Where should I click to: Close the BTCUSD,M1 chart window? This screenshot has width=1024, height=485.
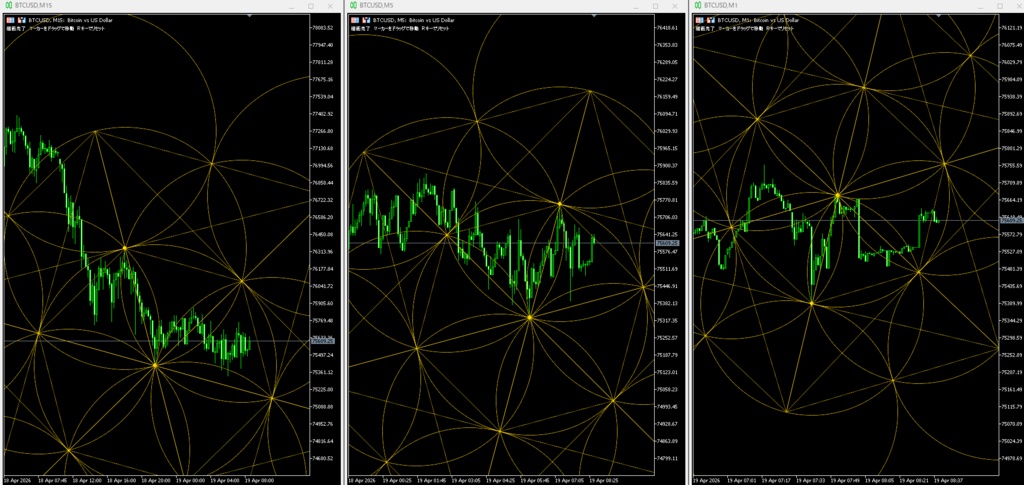[x=1018, y=6]
